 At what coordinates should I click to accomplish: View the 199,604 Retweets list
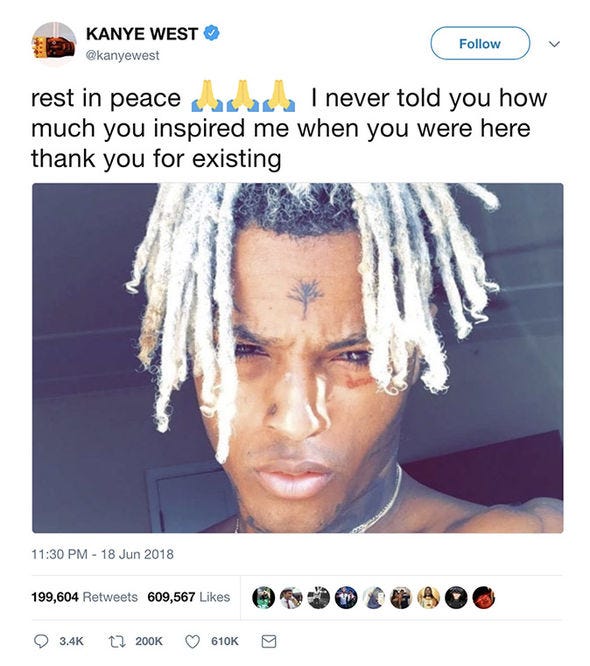point(84,597)
